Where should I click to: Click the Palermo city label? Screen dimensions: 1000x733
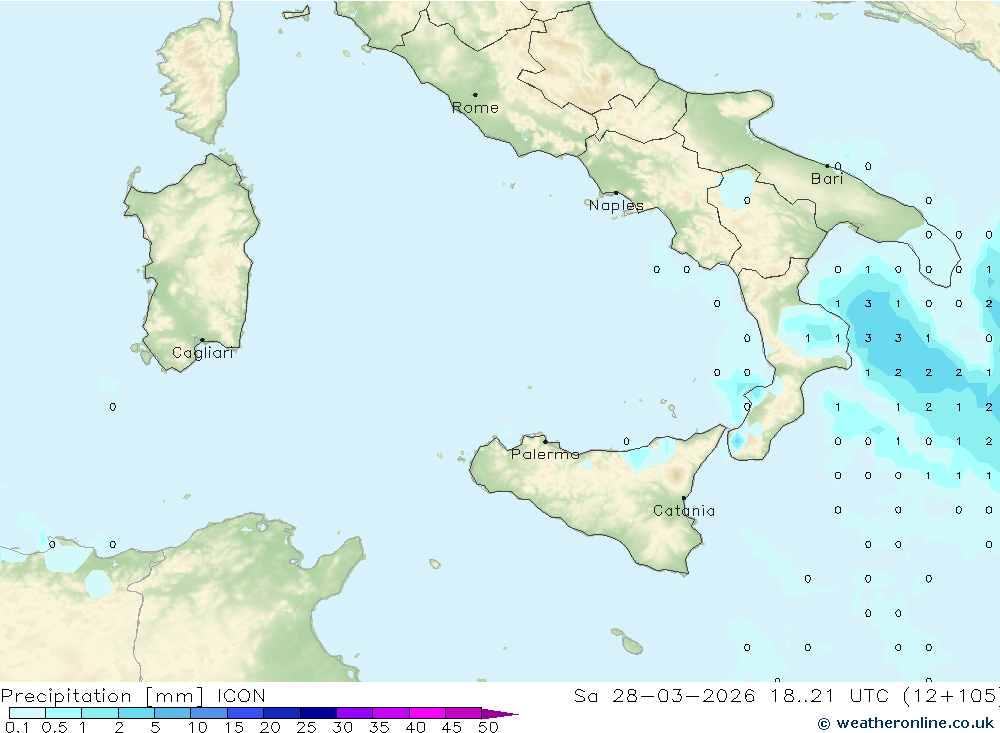[x=545, y=454]
